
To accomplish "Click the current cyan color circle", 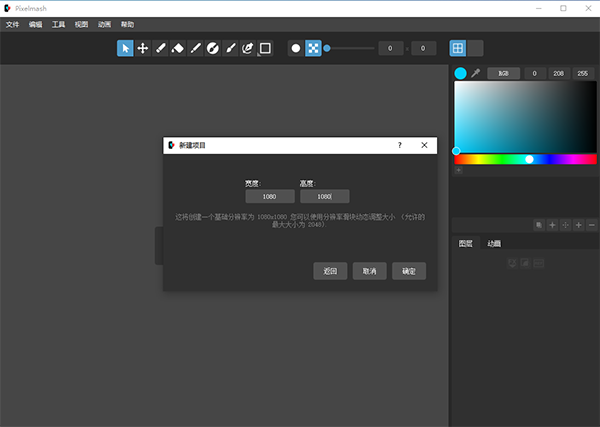I will tap(460, 73).
